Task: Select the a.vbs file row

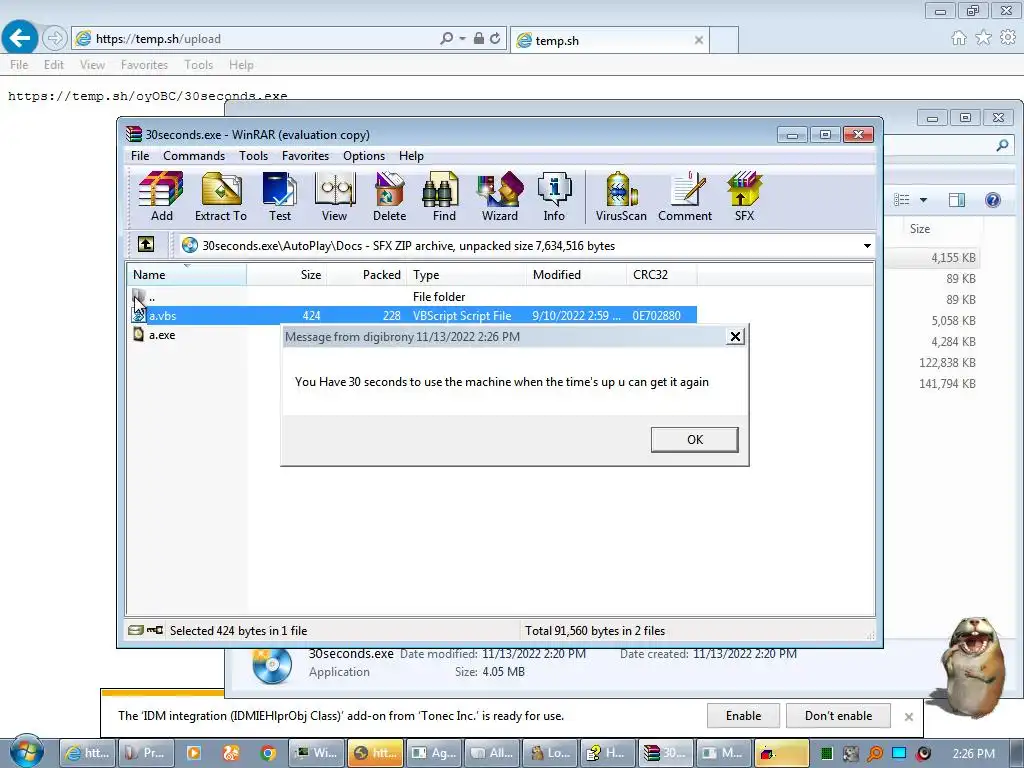Action: coord(414,315)
